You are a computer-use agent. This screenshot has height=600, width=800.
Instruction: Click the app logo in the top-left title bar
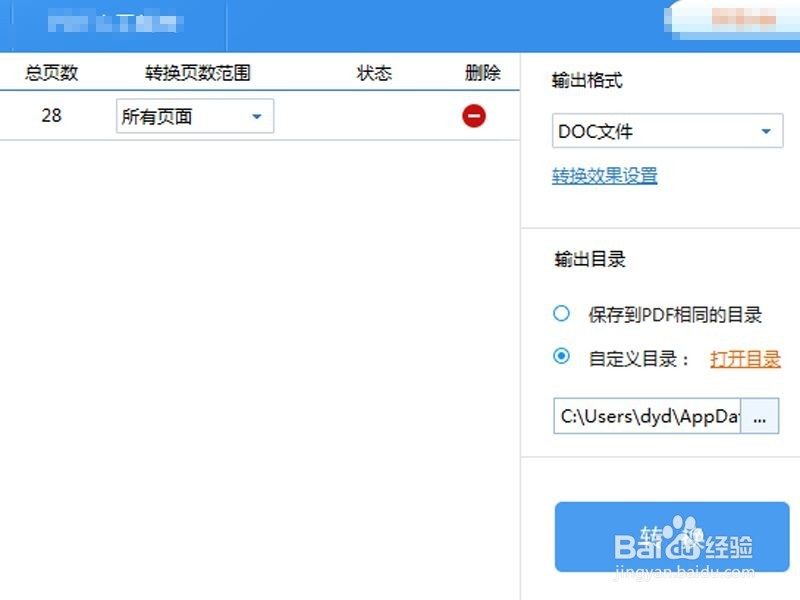(x=110, y=20)
